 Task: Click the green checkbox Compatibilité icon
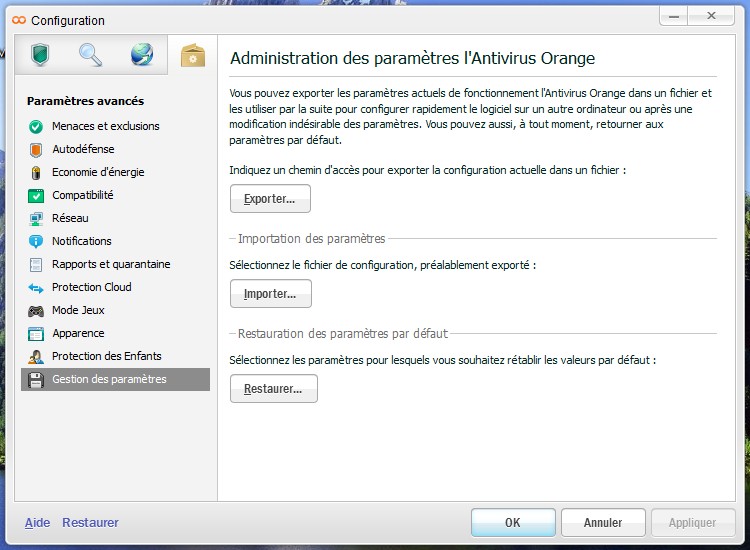click(x=36, y=195)
